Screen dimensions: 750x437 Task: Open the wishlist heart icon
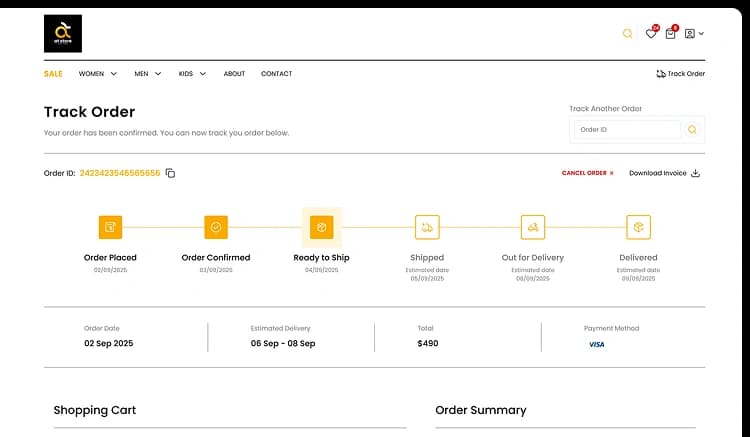point(651,33)
